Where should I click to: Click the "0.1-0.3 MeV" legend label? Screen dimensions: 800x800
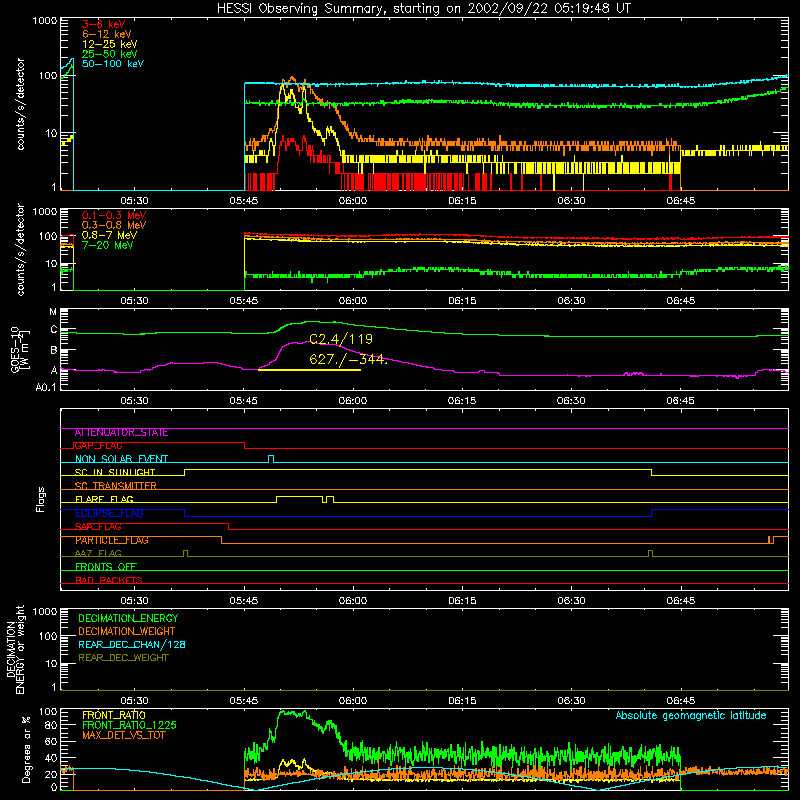point(114,215)
